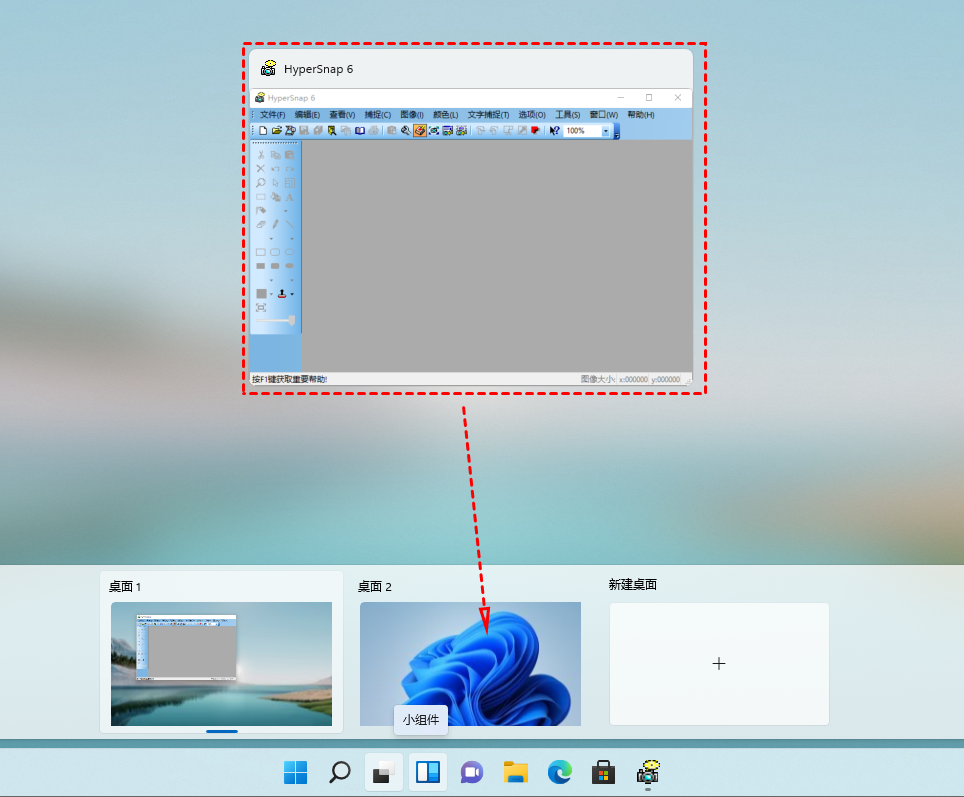Open the Windows Start menu

(x=296, y=772)
